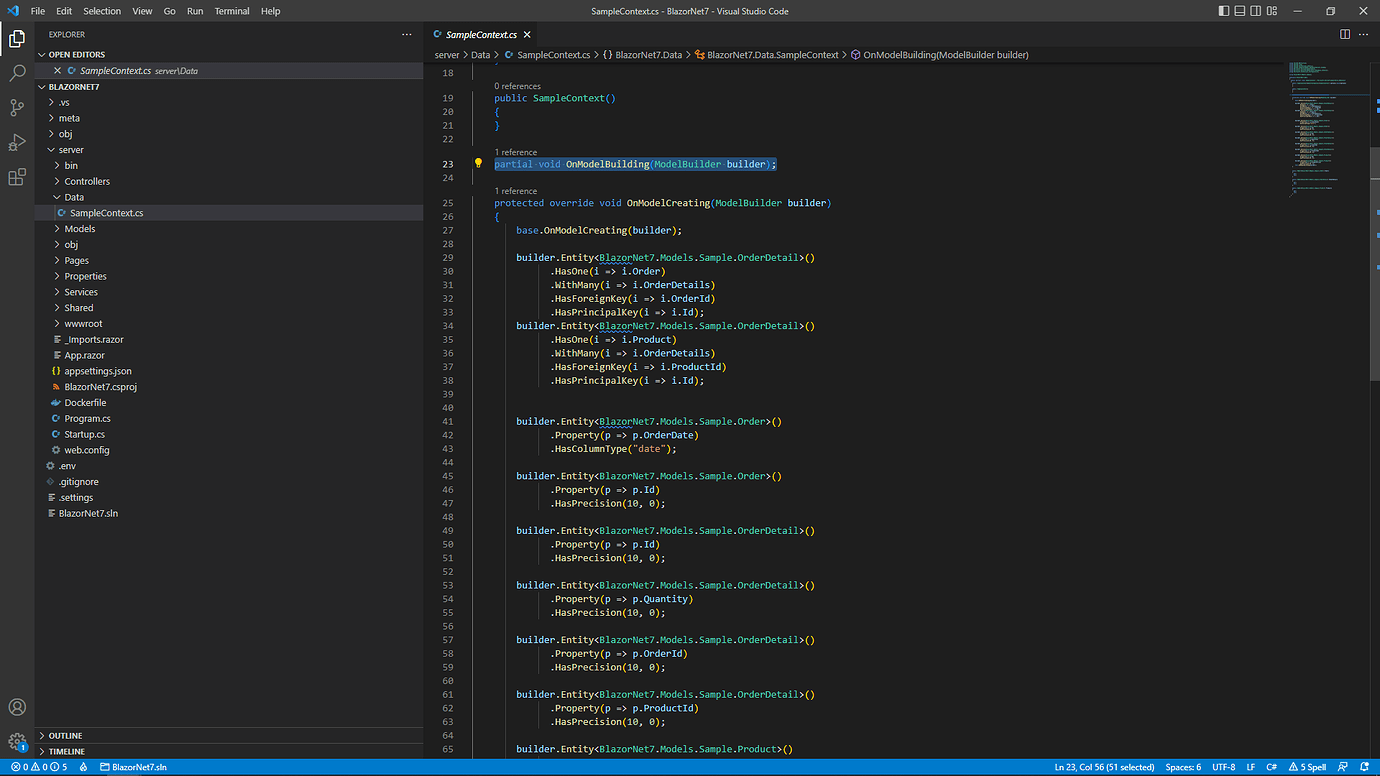Click the server breadcrumb segment
The height and width of the screenshot is (776, 1380).
point(447,55)
